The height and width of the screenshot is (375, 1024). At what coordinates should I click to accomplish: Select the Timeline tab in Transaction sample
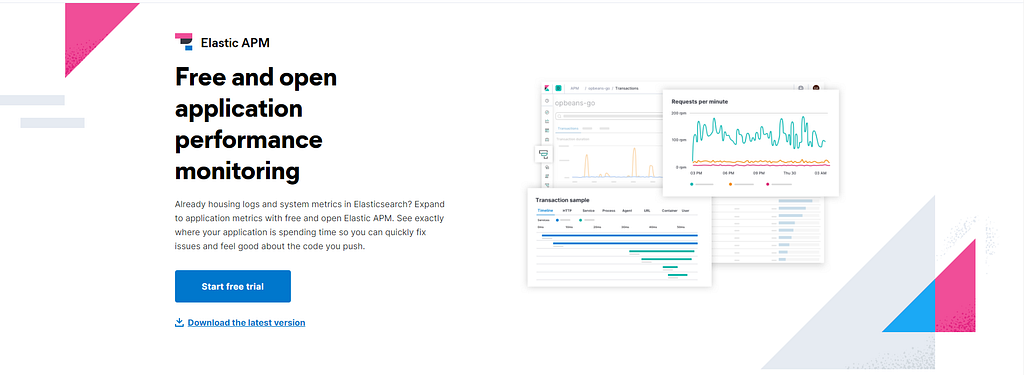tap(545, 211)
